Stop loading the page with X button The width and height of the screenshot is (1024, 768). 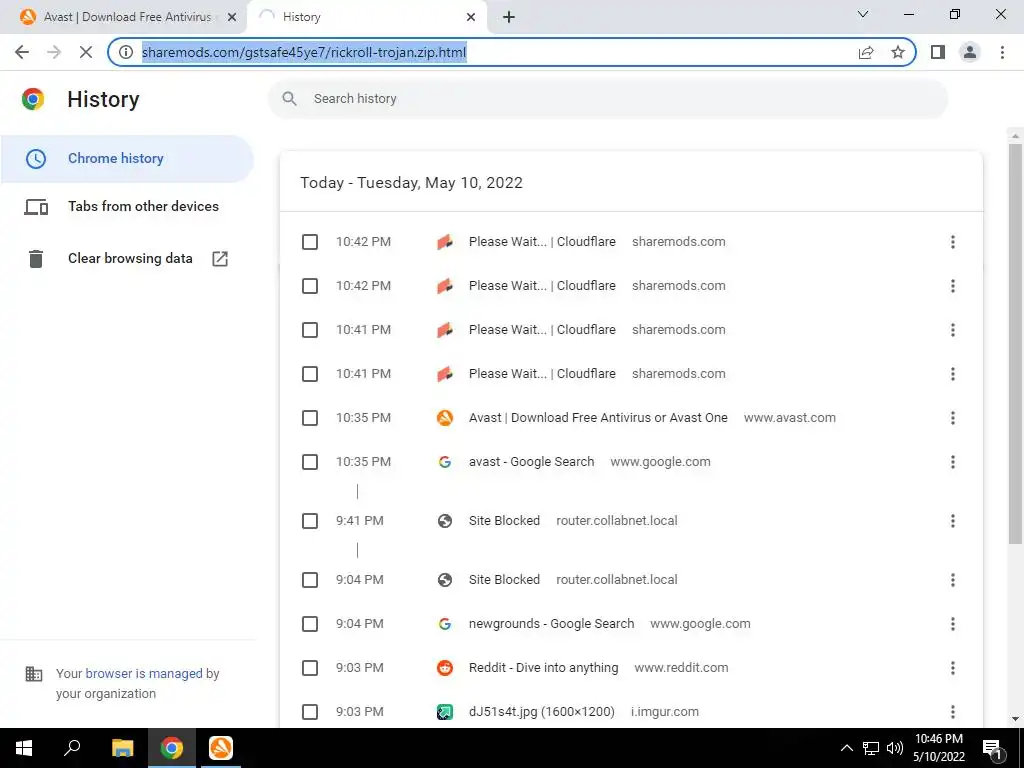pos(86,52)
